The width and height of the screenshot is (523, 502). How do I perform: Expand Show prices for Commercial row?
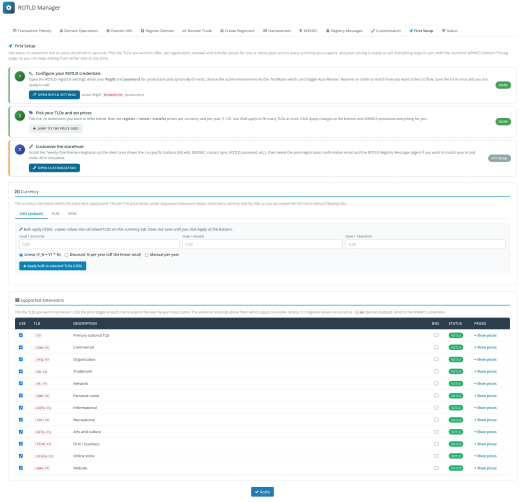point(485,348)
